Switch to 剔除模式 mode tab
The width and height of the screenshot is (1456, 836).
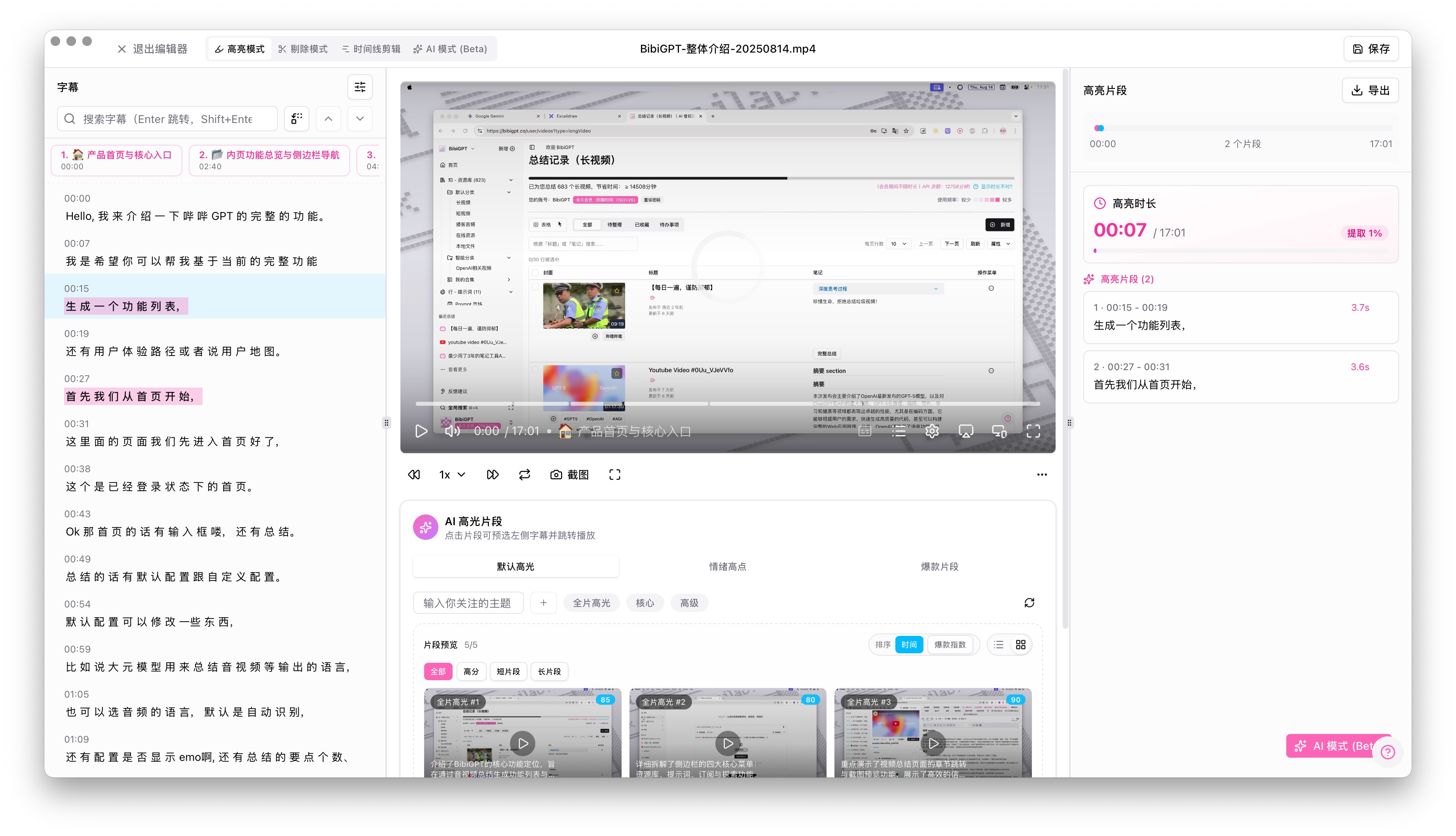click(x=303, y=49)
